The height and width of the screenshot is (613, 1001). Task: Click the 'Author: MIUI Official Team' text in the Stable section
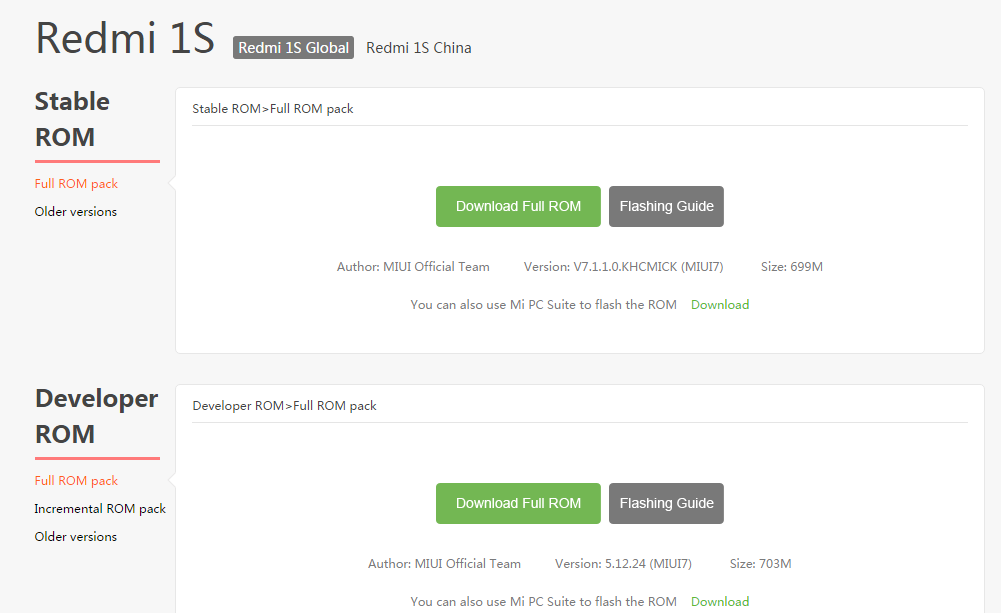(x=413, y=267)
